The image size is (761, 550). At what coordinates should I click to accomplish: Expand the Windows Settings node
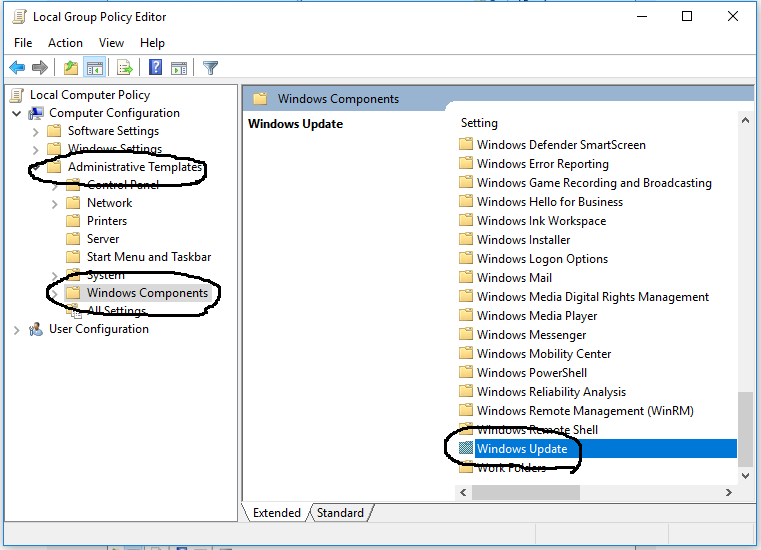(35, 150)
